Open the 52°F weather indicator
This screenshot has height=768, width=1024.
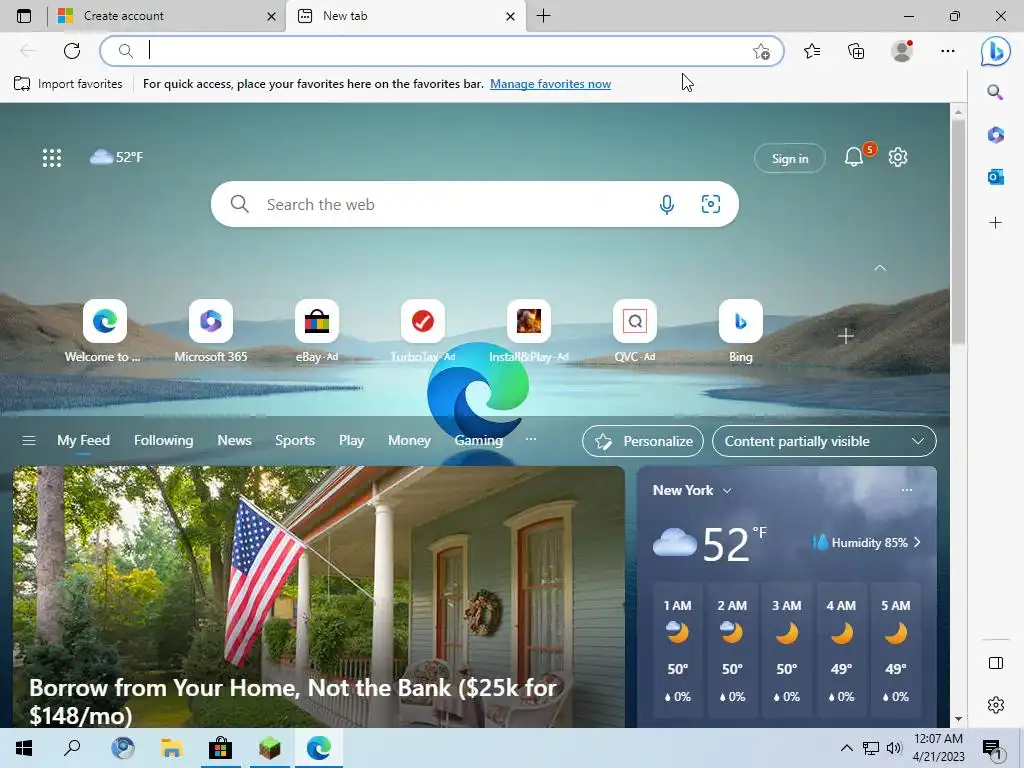(x=116, y=157)
